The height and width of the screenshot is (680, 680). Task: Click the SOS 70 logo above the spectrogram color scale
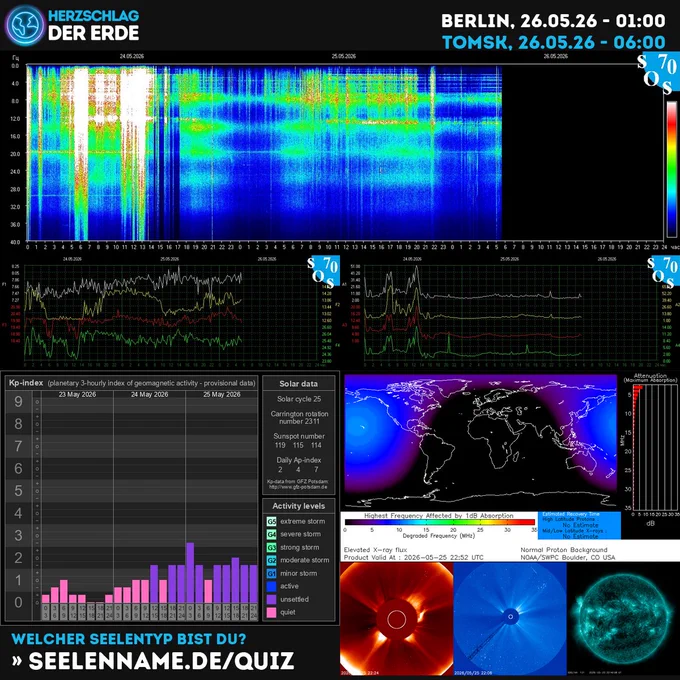pos(657,72)
